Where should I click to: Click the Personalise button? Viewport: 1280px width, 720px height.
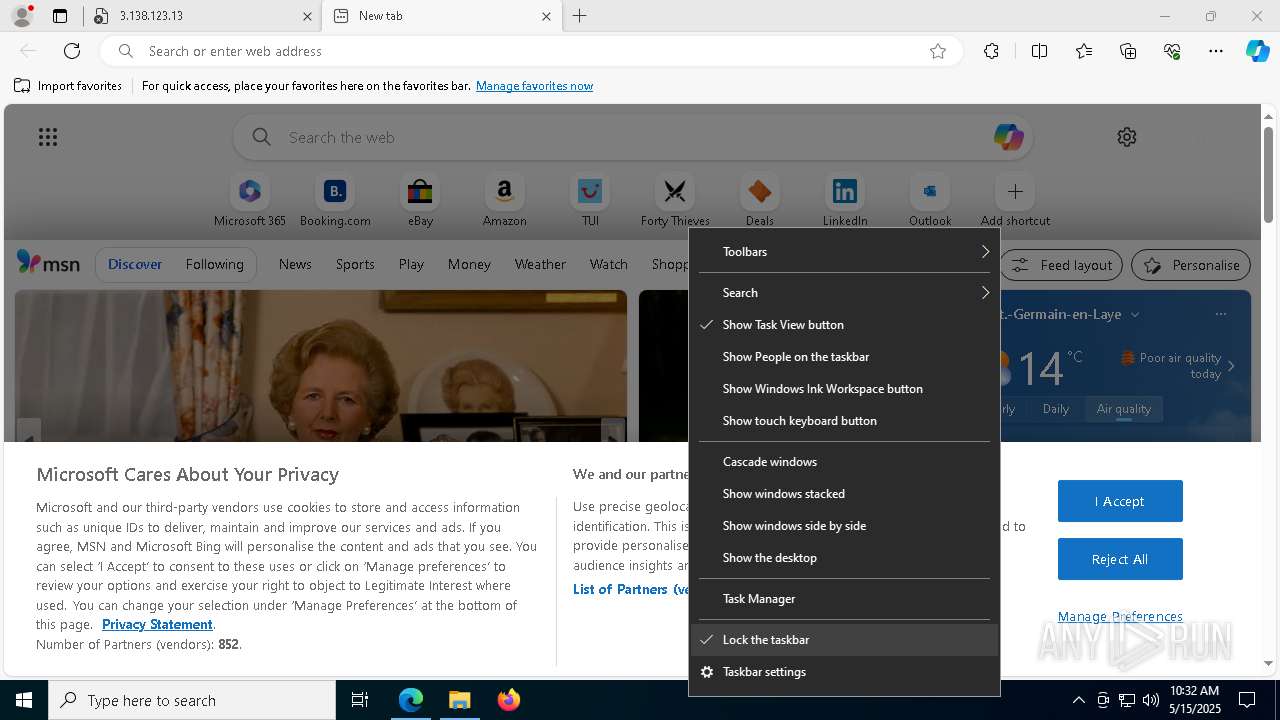click(1191, 265)
